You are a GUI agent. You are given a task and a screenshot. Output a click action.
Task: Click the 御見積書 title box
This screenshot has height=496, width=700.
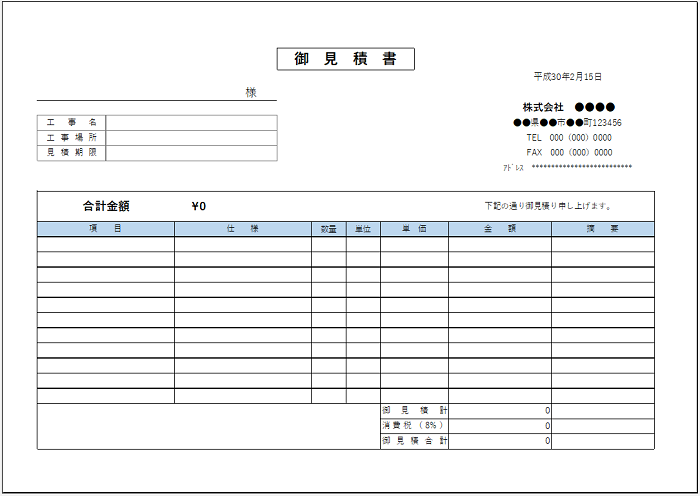coord(345,60)
